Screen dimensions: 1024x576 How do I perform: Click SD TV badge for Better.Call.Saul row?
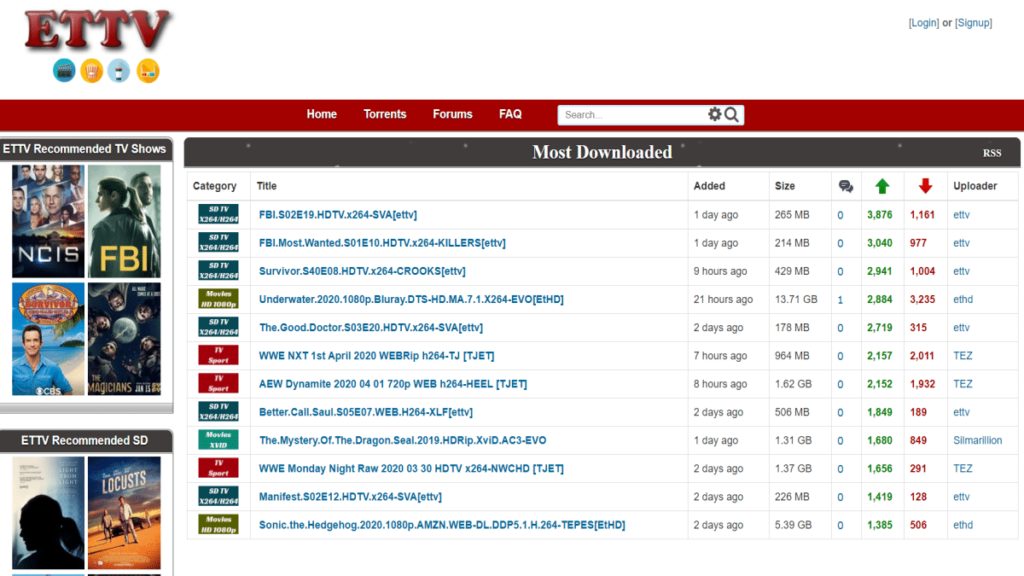218,411
